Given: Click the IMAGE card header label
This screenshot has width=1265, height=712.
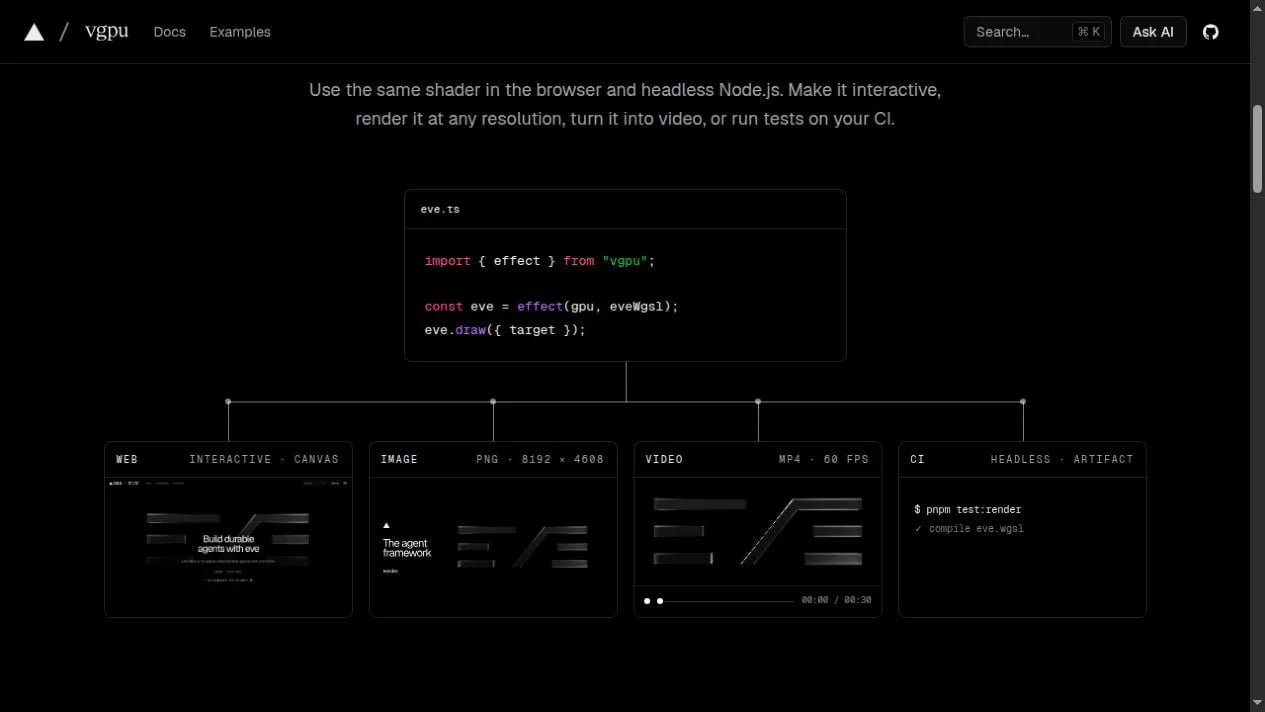Looking at the screenshot, I should coord(399,459).
